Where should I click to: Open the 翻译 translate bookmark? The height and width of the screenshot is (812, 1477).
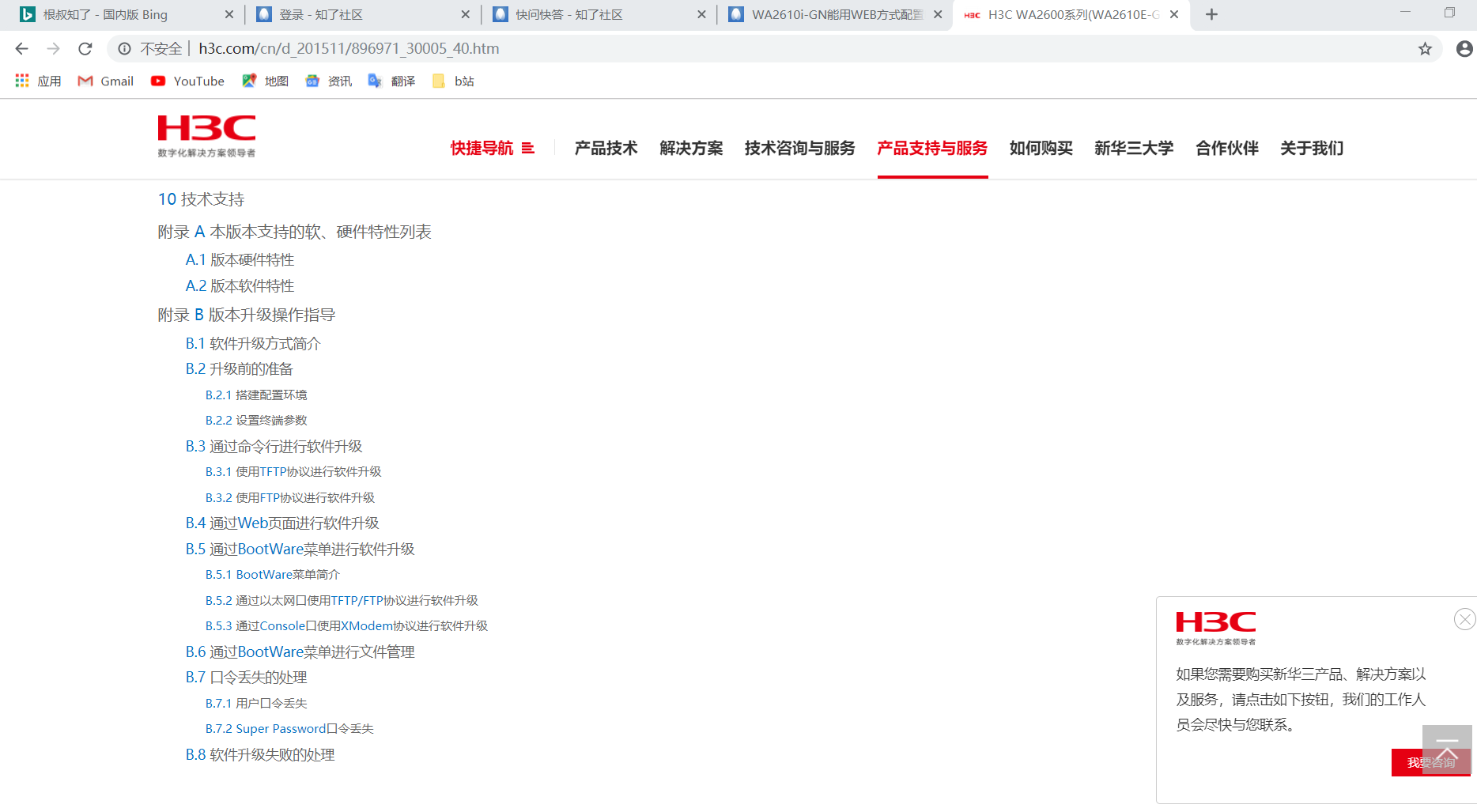click(x=392, y=81)
